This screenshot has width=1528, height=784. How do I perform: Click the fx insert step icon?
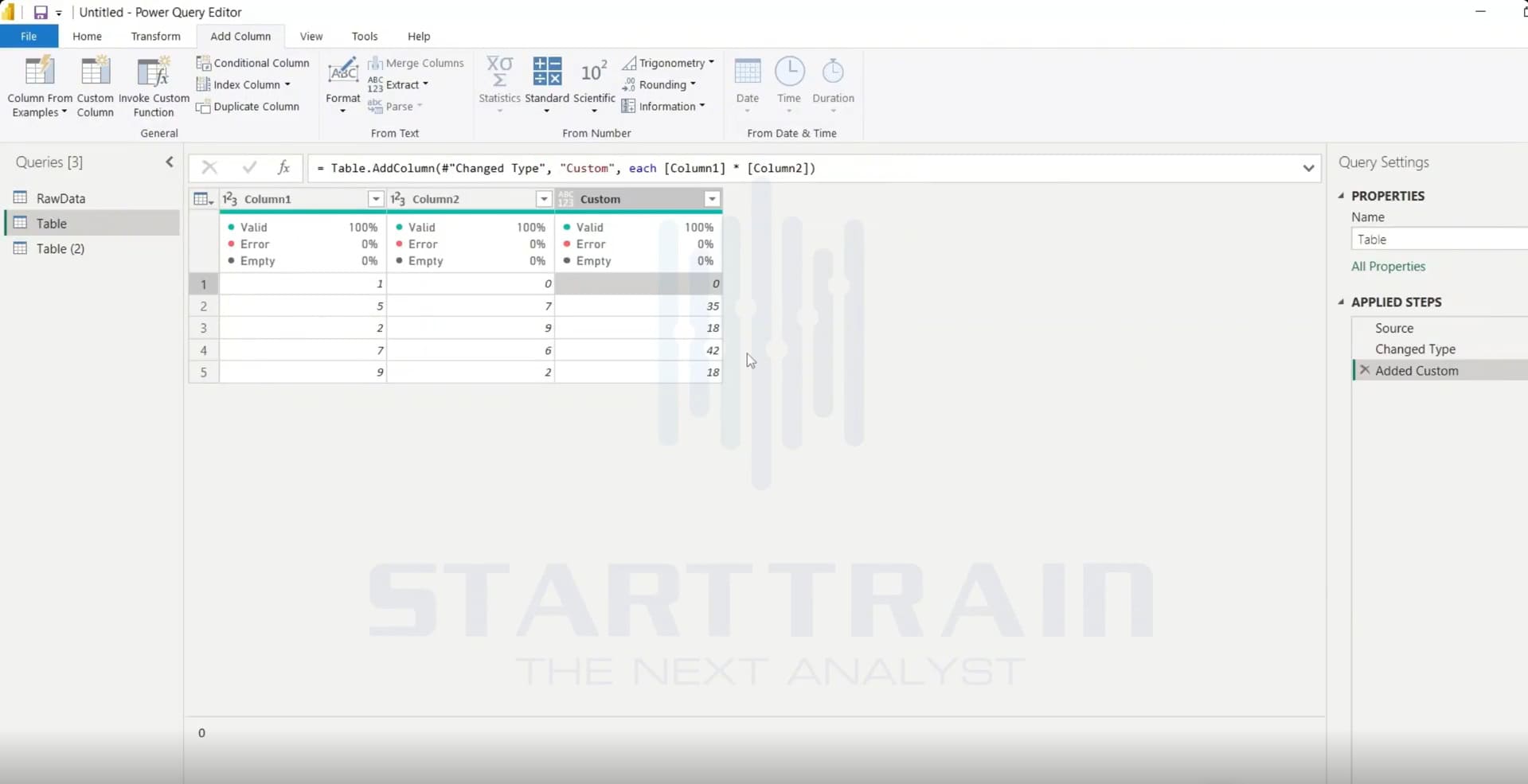click(x=283, y=167)
